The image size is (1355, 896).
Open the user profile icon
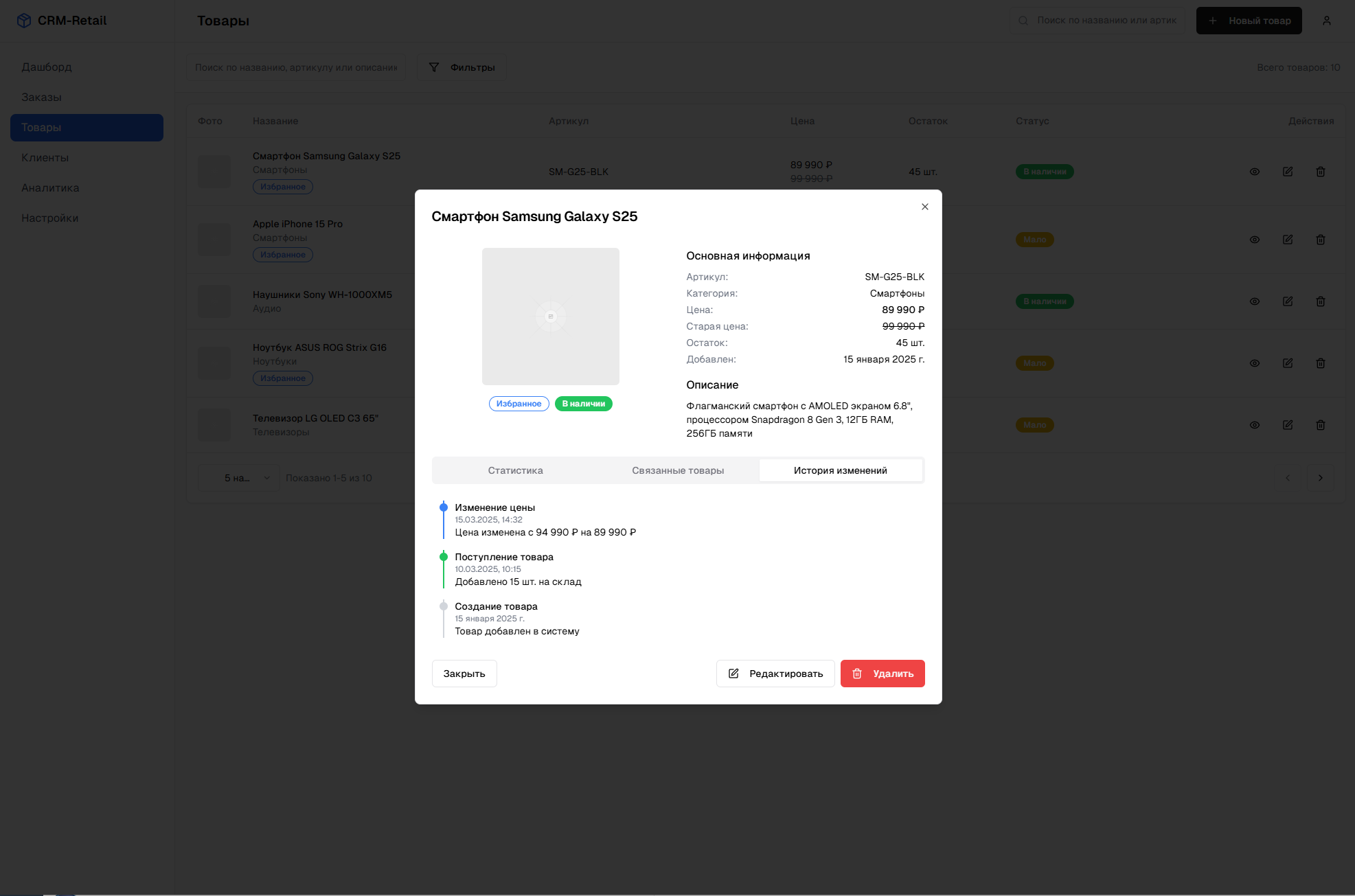[x=1326, y=21]
